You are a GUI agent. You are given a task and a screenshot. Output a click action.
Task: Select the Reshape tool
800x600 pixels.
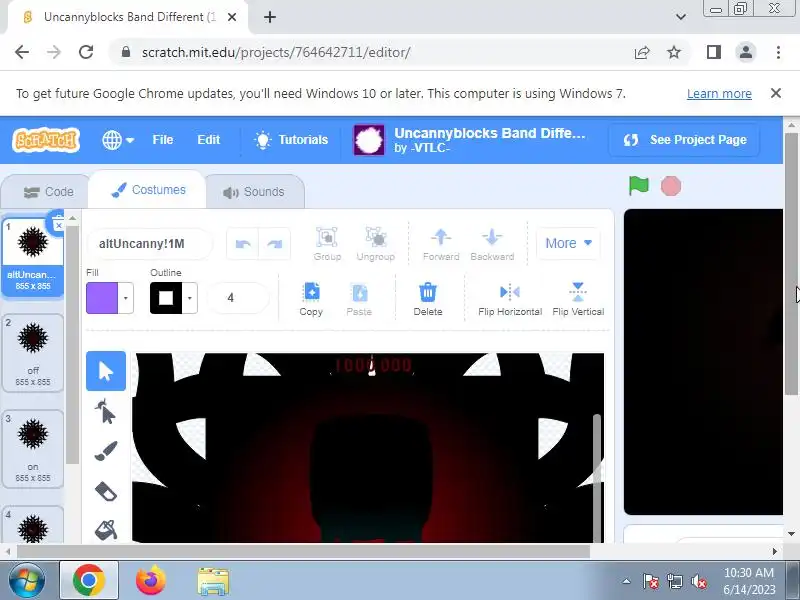coord(106,412)
